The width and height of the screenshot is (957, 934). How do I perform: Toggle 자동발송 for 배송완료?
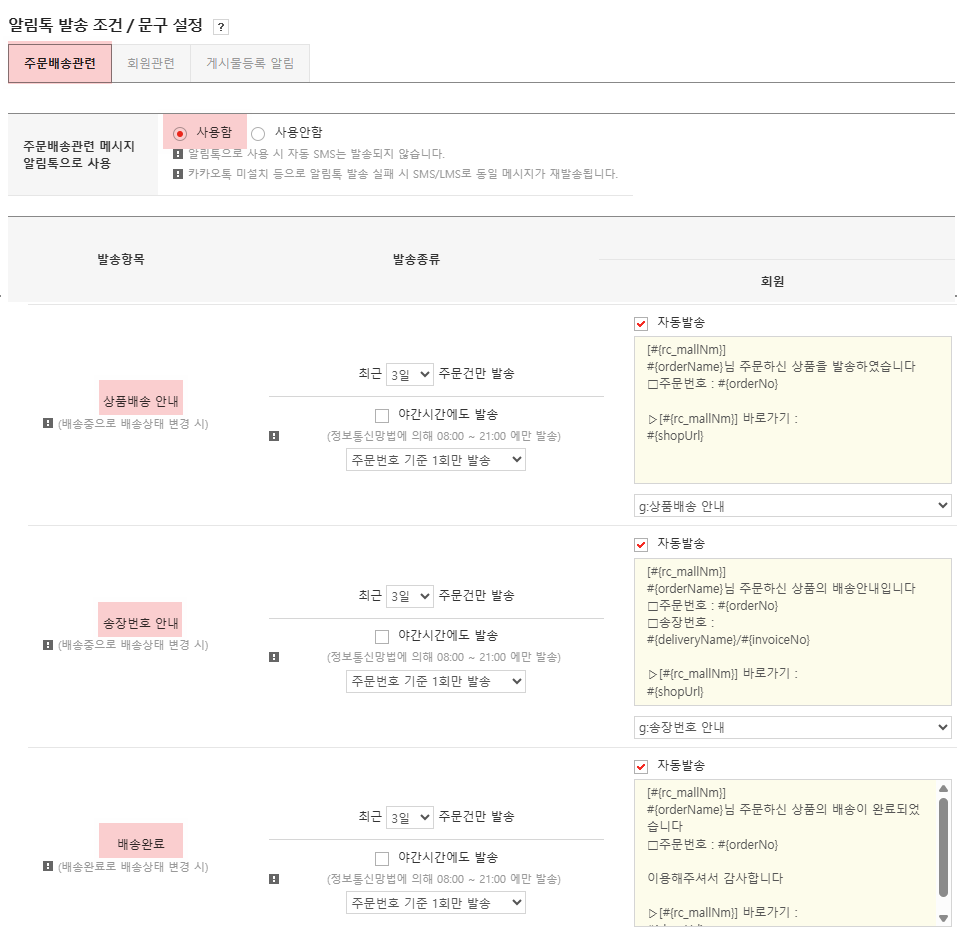641,765
